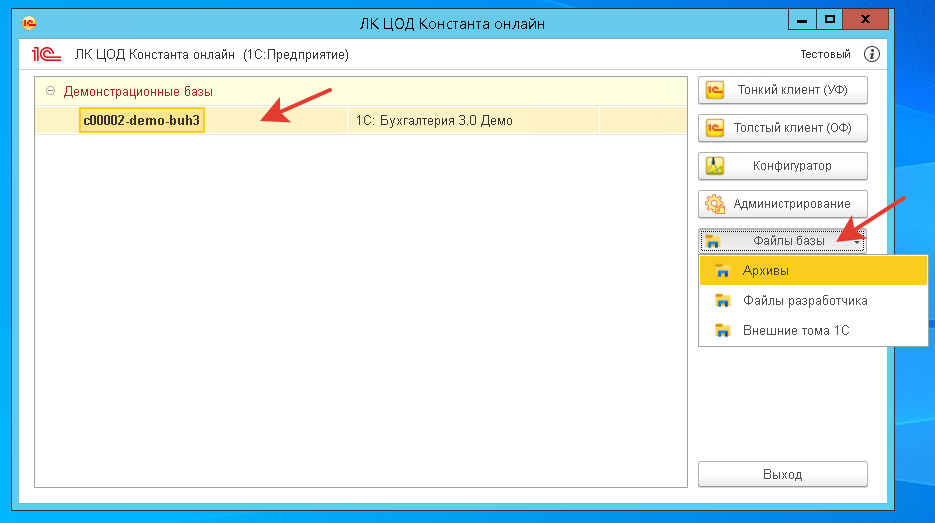This screenshot has width=935, height=523.
Task: Click the 1C icon on Тонкий клиент button
Action: pos(715,90)
